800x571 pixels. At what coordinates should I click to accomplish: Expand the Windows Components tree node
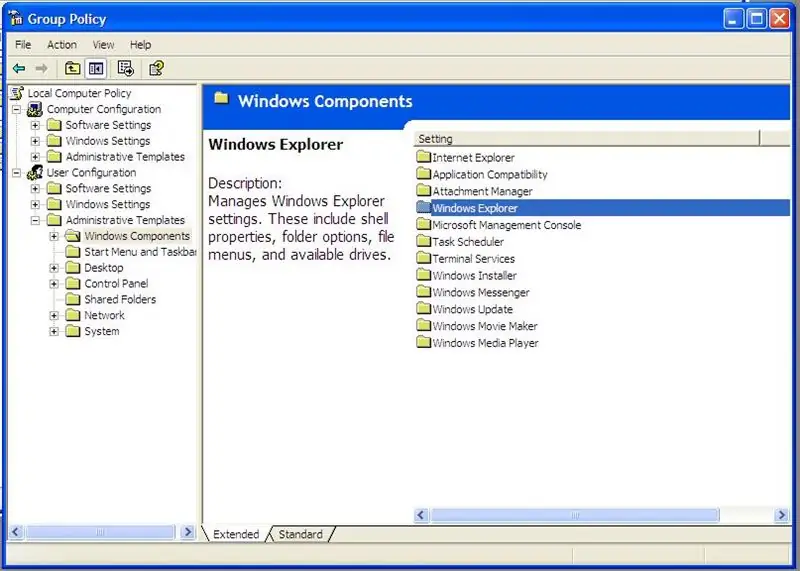click(54, 236)
